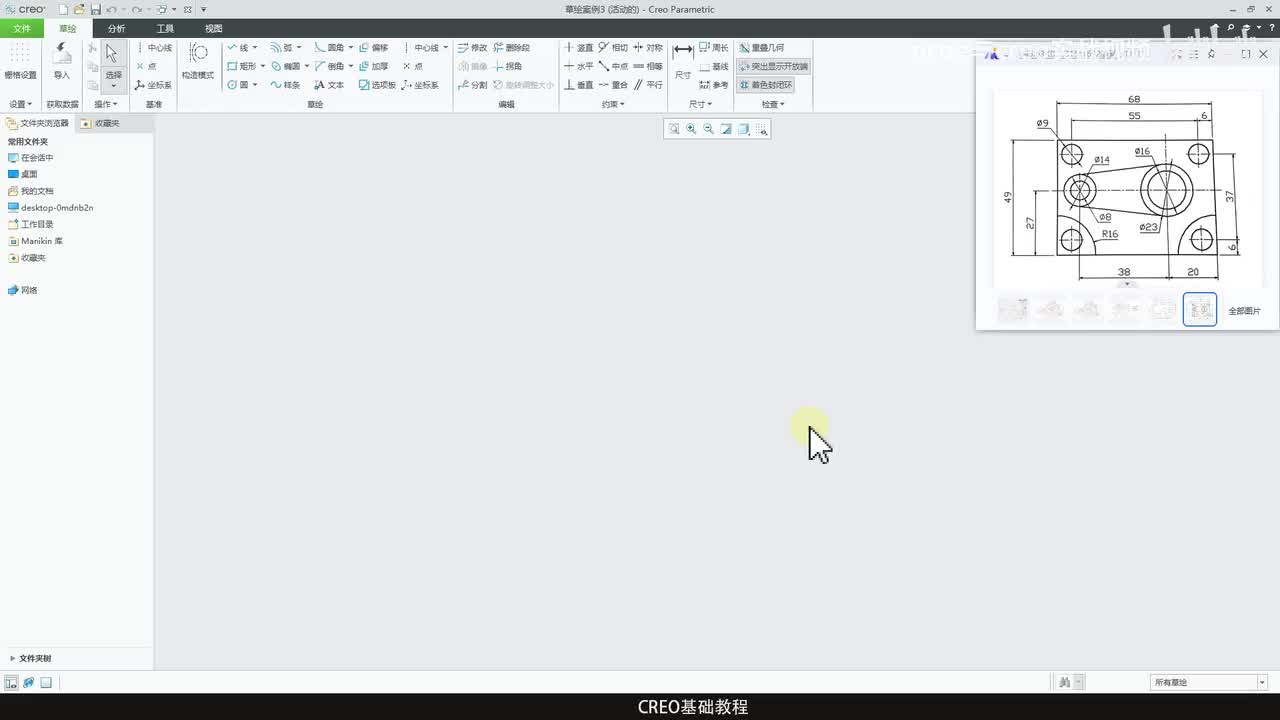Click Delete Segment (删除段) tool
The image size is (1280, 720).
click(x=512, y=48)
